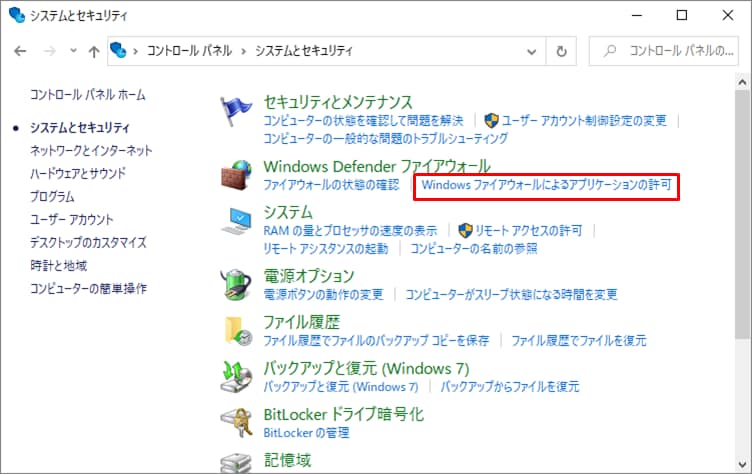Viewport: 752px width, 474px height.
Task: Click BitLocker の管理 link
Action: tap(306, 433)
